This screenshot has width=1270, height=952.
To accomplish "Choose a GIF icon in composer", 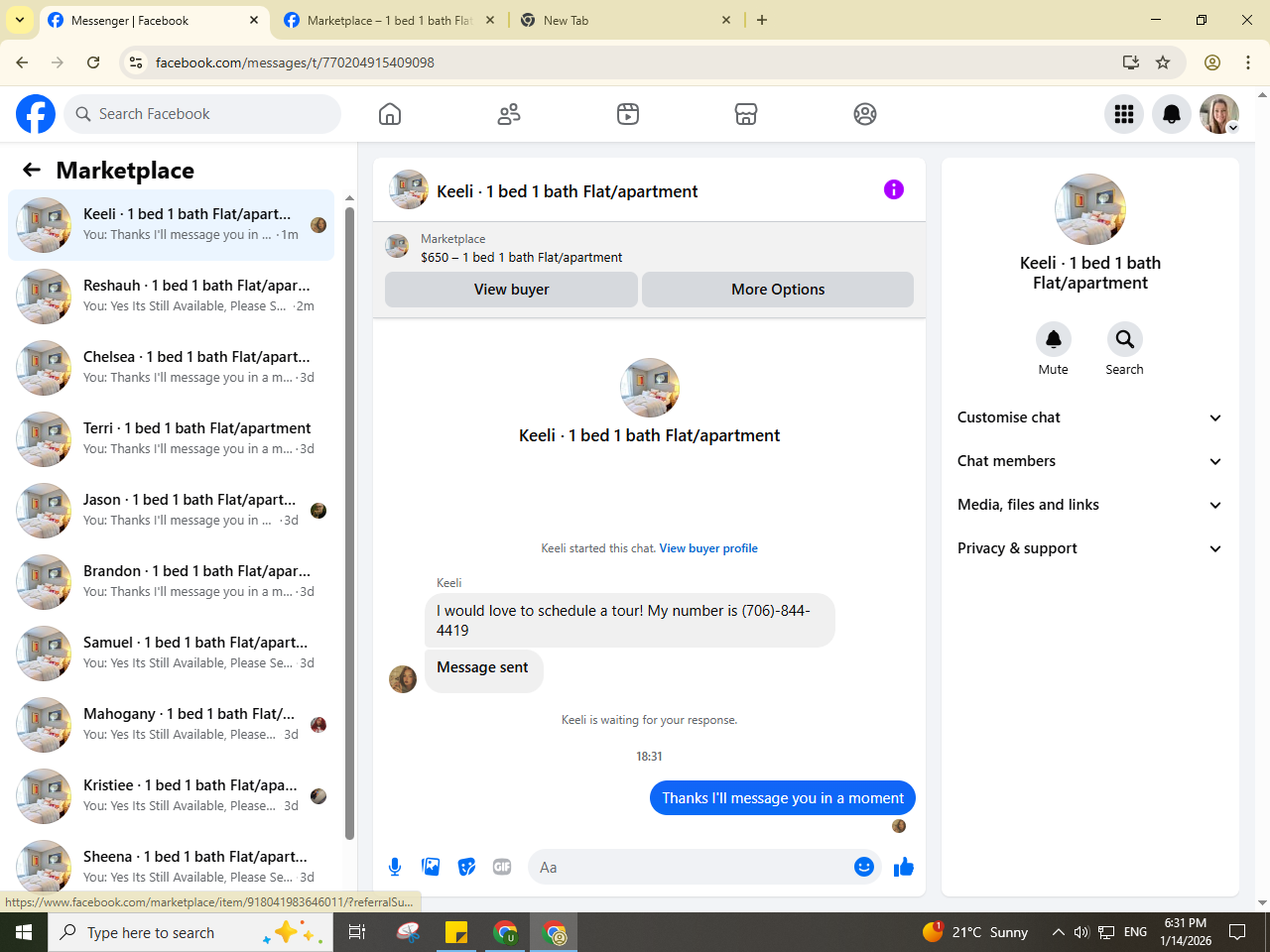I will [x=502, y=867].
